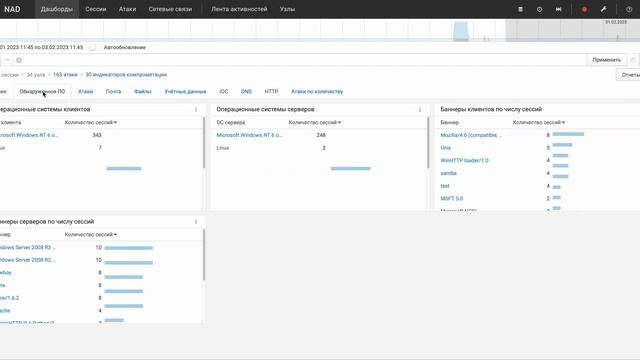Open Узлы in top navigation
Image resolution: width=640 pixels, height=360 pixels.
tap(287, 9)
